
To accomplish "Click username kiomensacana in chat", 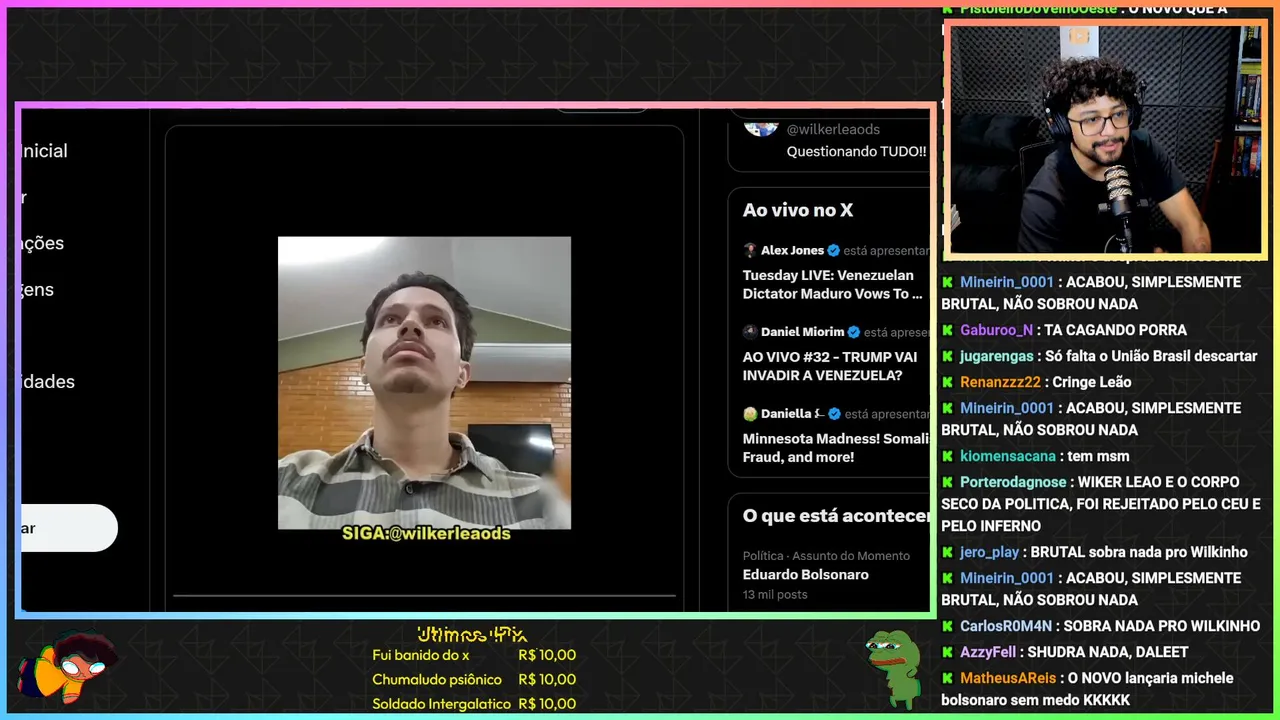I will pyautogui.click(x=1008, y=456).
